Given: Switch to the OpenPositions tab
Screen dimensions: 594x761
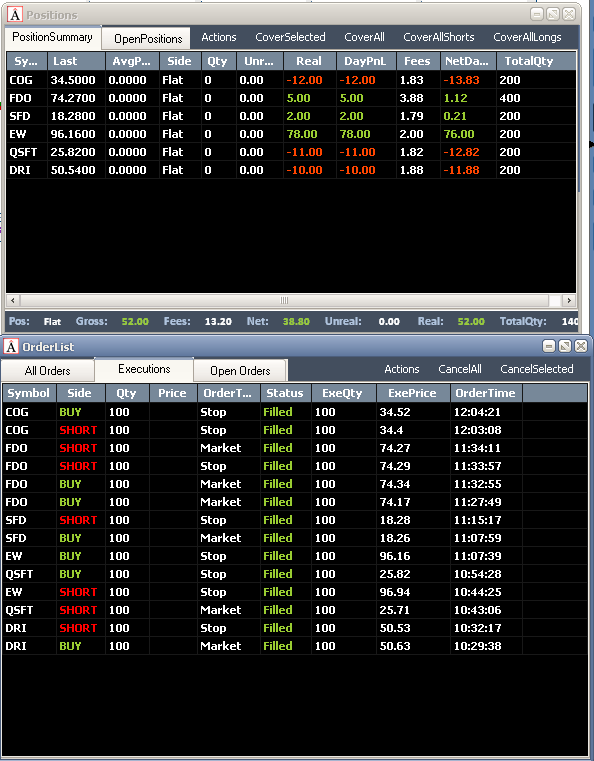Looking at the screenshot, I should [146, 39].
